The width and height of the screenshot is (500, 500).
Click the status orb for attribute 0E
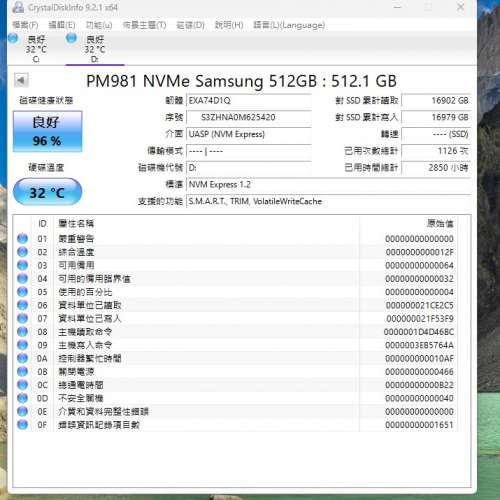point(22,412)
